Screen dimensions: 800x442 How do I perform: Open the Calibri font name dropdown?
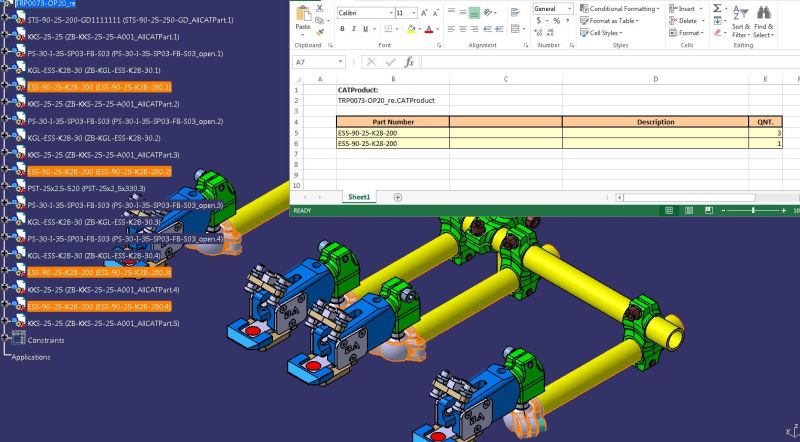pos(391,13)
